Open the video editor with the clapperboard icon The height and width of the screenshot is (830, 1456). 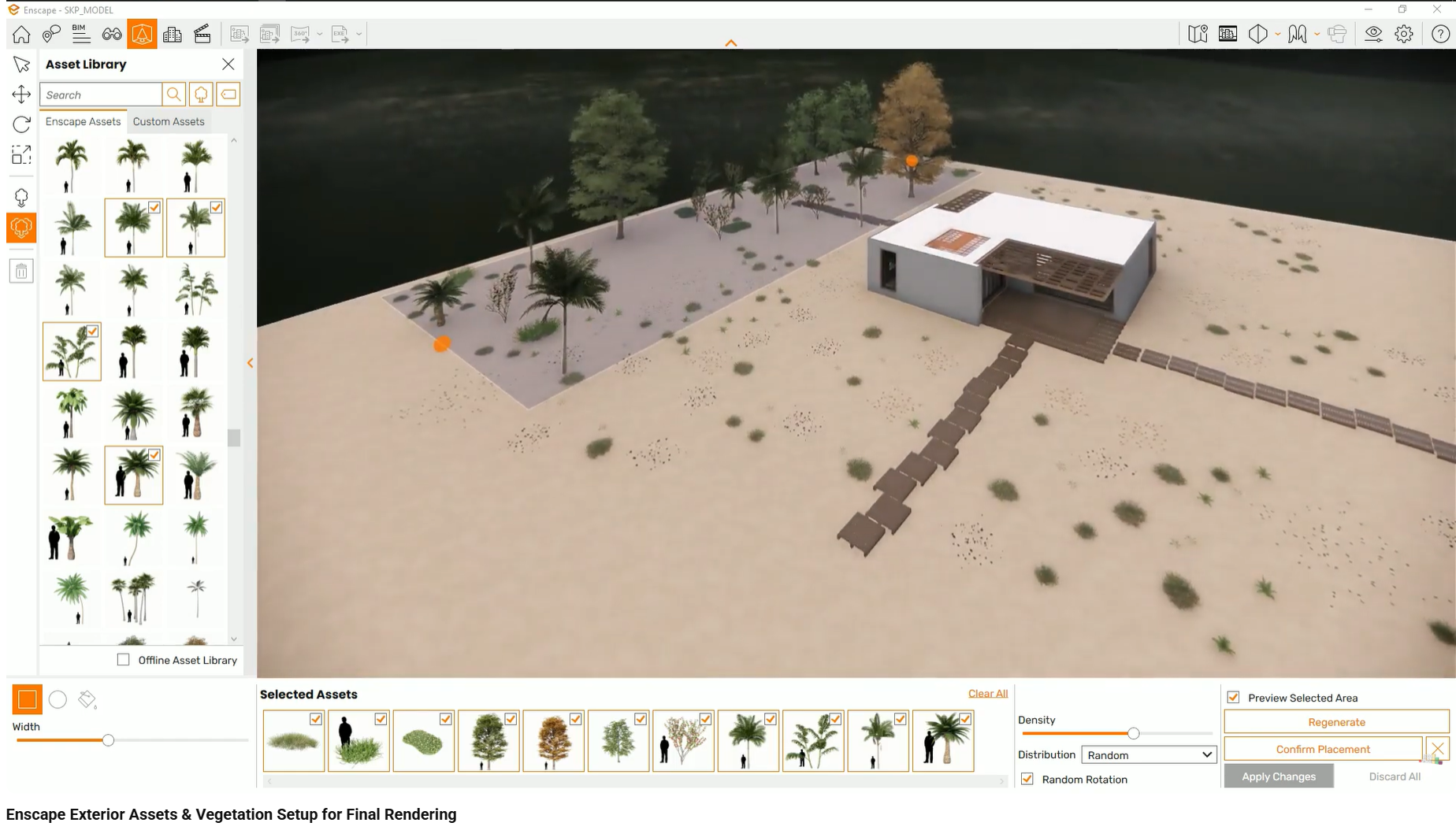(202, 34)
